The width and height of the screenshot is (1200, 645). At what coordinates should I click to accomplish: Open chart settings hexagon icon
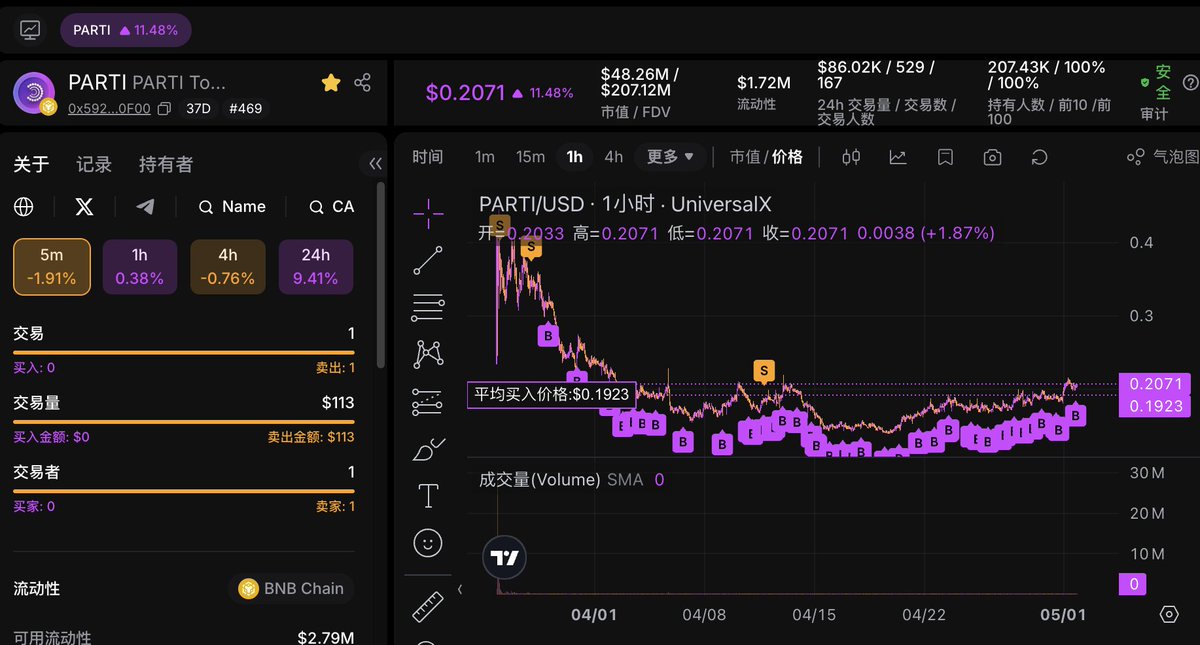point(1168,614)
